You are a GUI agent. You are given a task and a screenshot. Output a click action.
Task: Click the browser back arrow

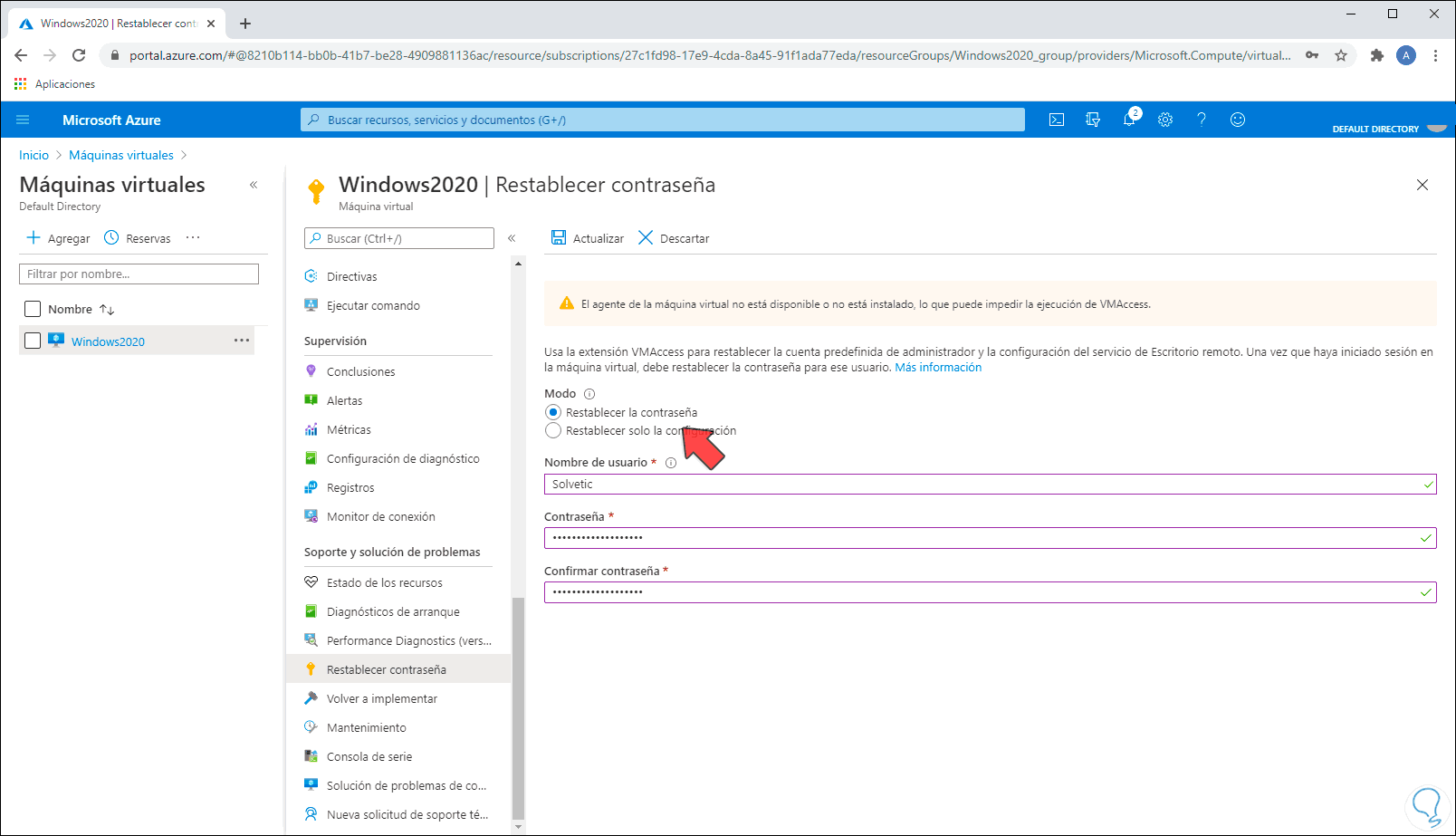pyautogui.click(x=21, y=55)
